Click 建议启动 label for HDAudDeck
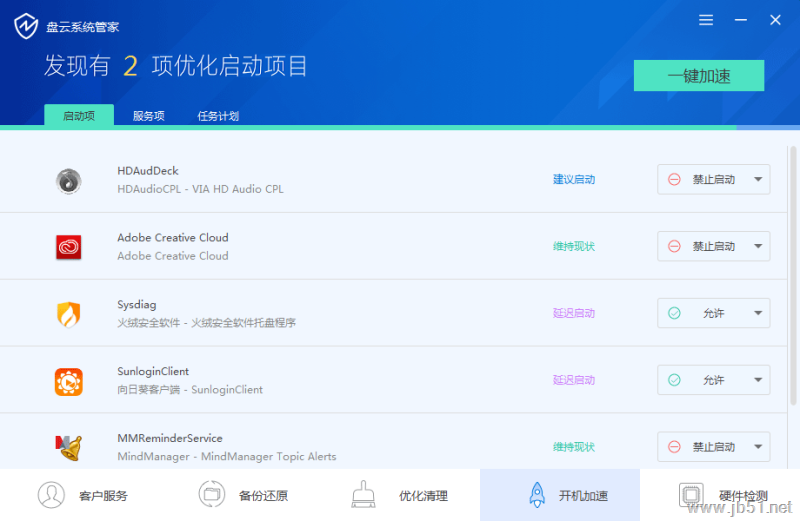This screenshot has width=800, height=521. 574,180
